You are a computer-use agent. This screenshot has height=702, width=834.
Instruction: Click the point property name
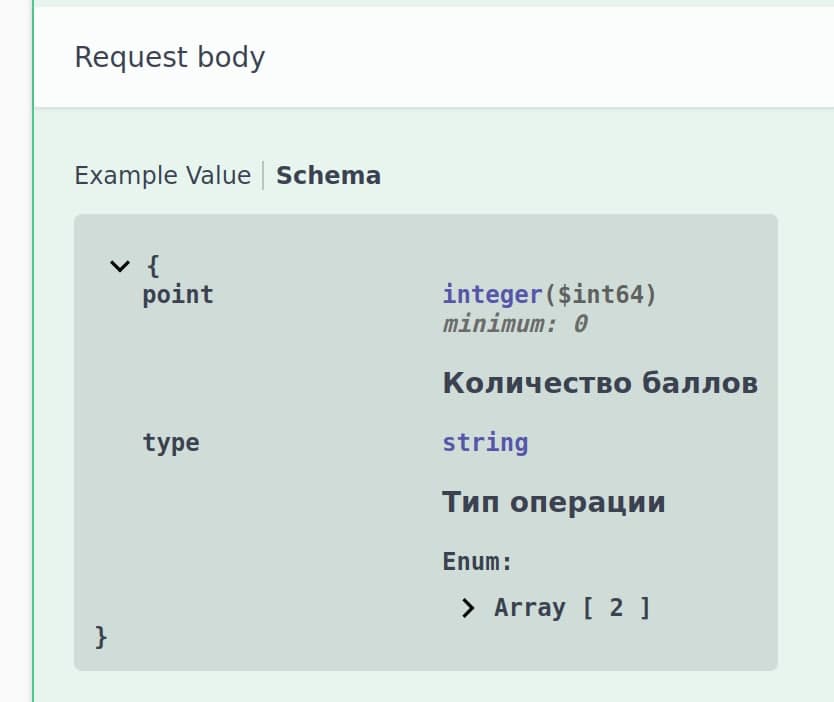178,294
